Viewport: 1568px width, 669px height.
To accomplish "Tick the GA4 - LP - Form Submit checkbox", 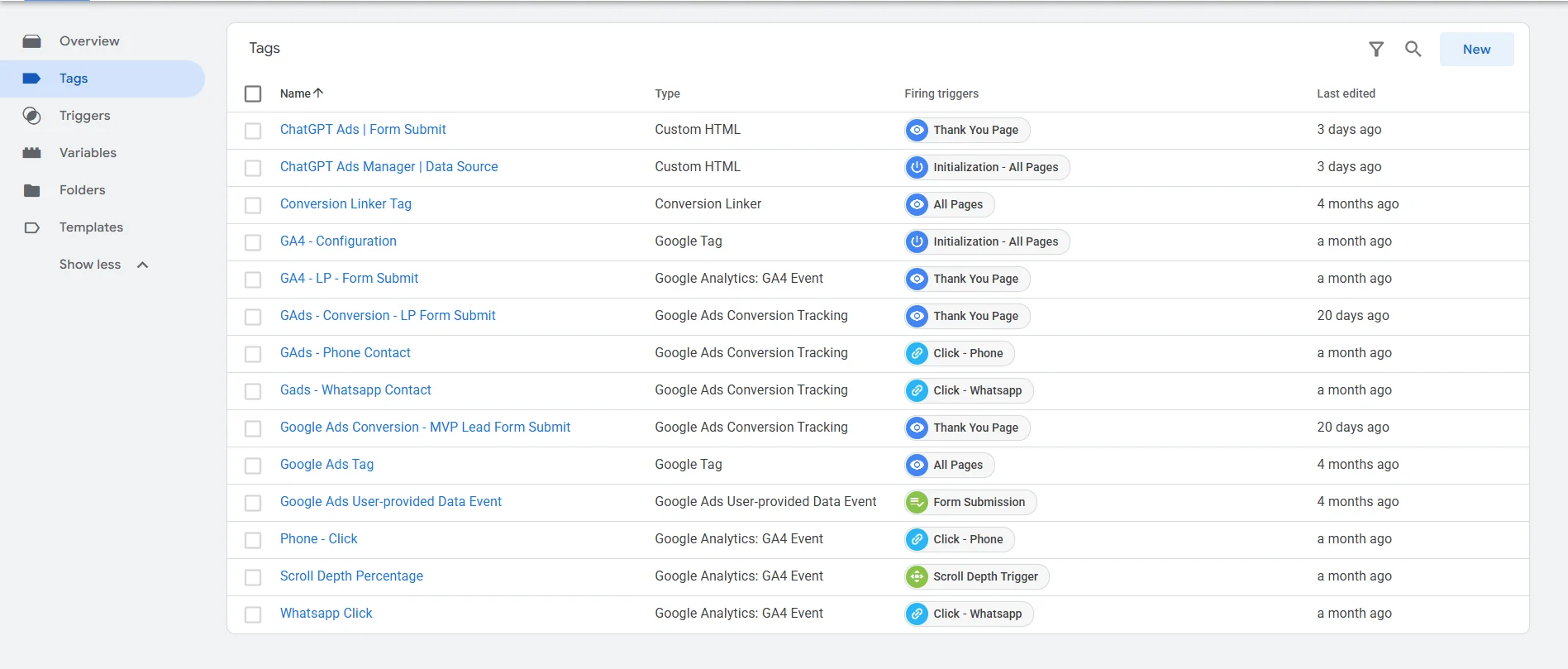I will 253,280.
